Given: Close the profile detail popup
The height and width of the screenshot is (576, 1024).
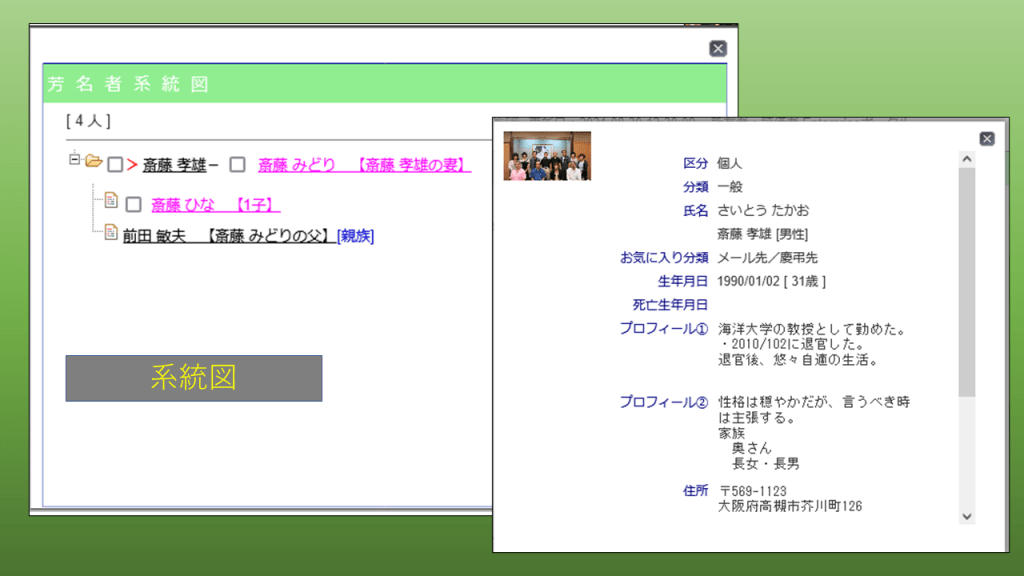Looking at the screenshot, I should (986, 139).
